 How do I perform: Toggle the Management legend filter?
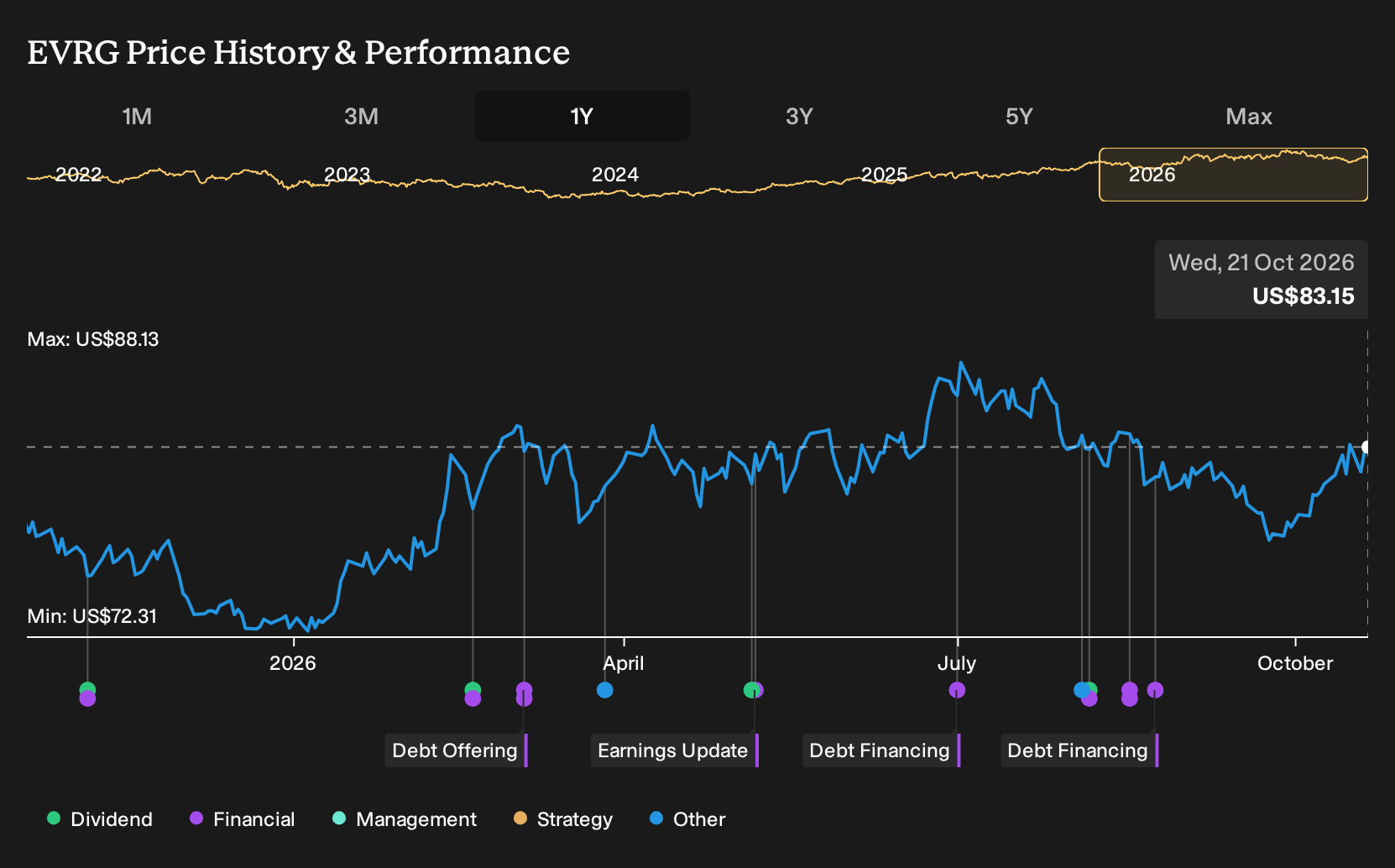[x=405, y=819]
